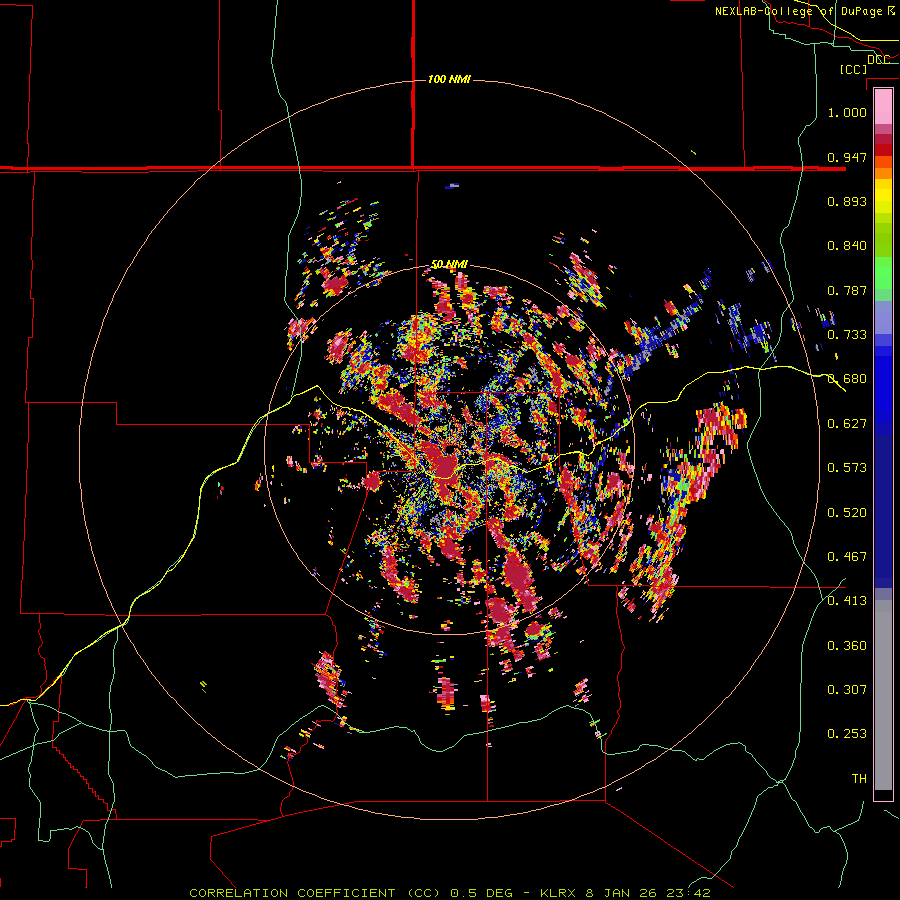Select the 0.787 scale value
The height and width of the screenshot is (900, 900).
tap(847, 290)
